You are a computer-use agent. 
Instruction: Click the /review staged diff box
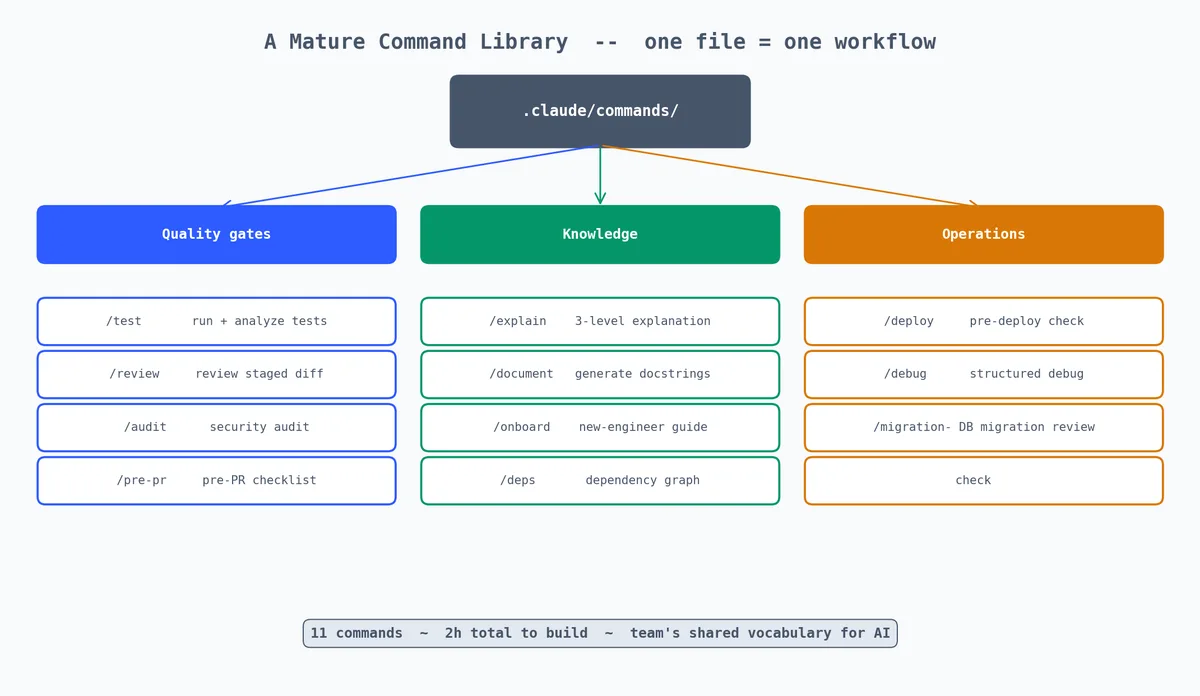pyautogui.click(x=217, y=374)
